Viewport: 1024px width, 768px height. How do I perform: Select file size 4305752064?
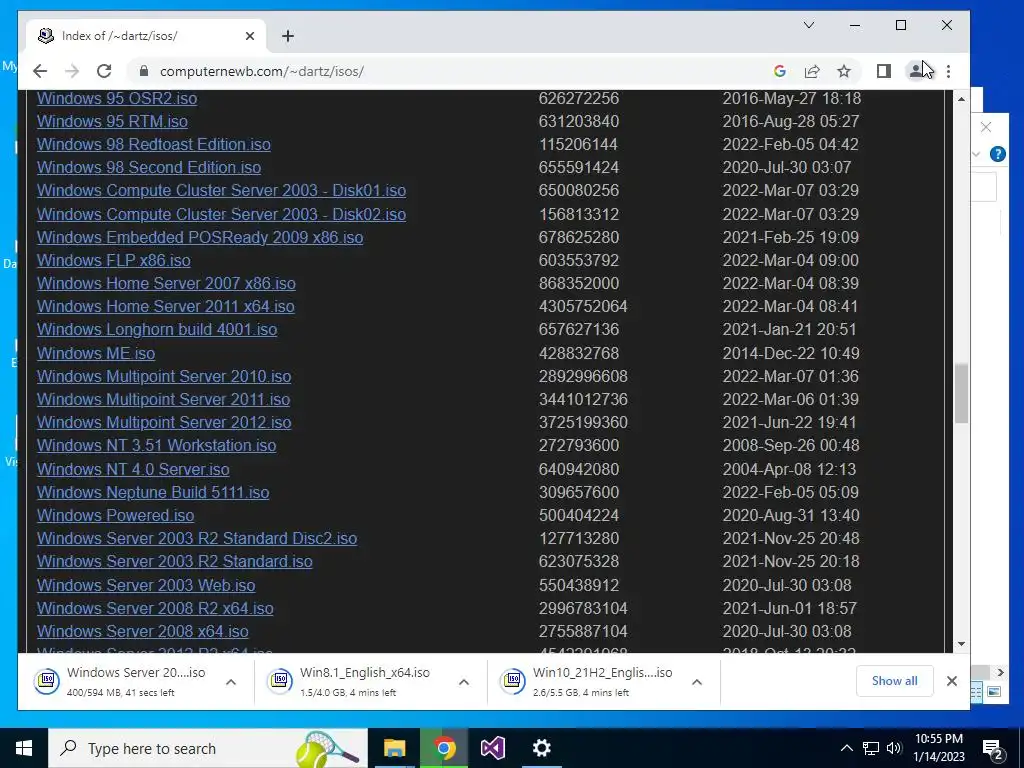583,306
